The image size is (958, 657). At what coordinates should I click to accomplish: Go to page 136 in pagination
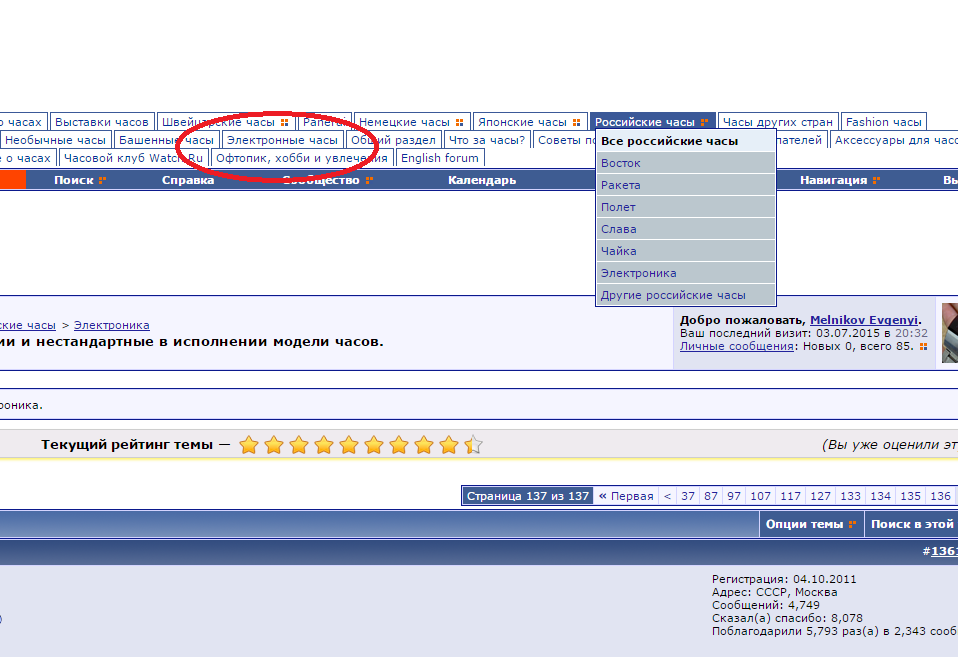pos(939,496)
